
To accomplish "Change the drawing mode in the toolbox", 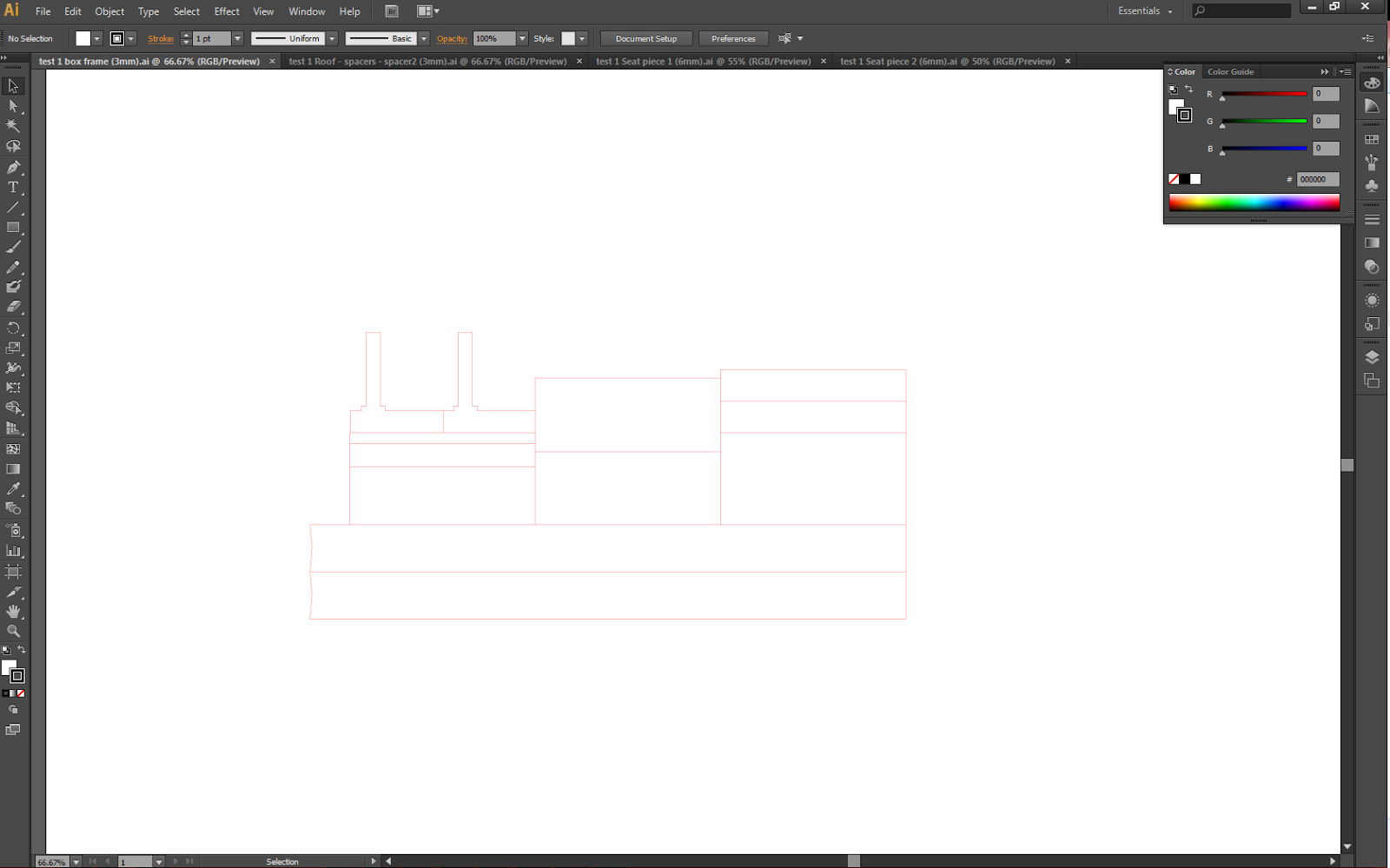I will pyautogui.click(x=13, y=710).
